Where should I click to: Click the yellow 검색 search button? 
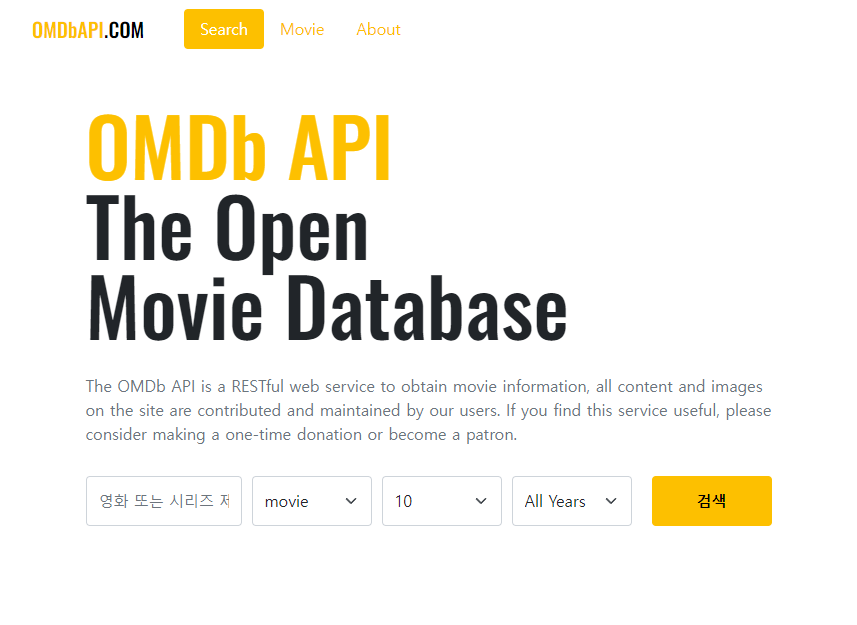712,501
